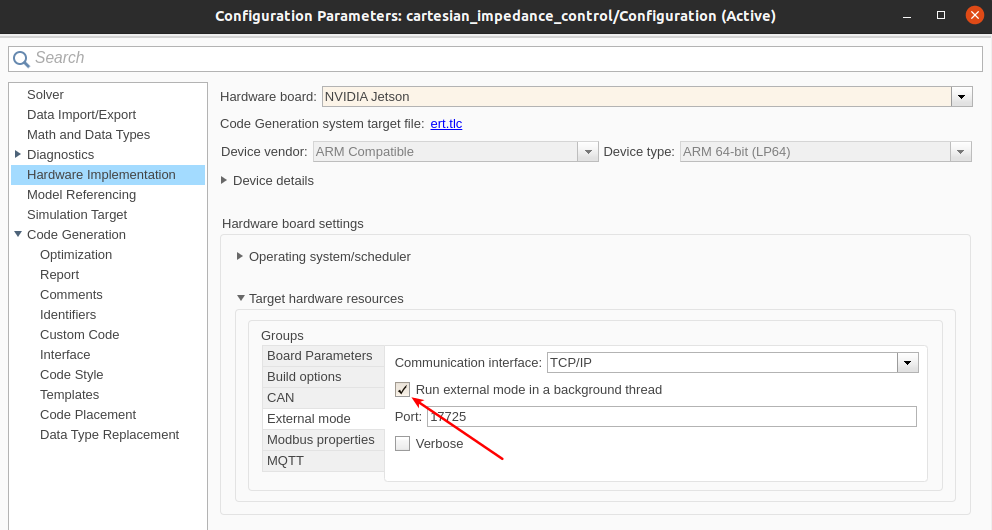Image resolution: width=992 pixels, height=530 pixels.
Task: Collapse the Target hardware resources section
Action: 240,298
